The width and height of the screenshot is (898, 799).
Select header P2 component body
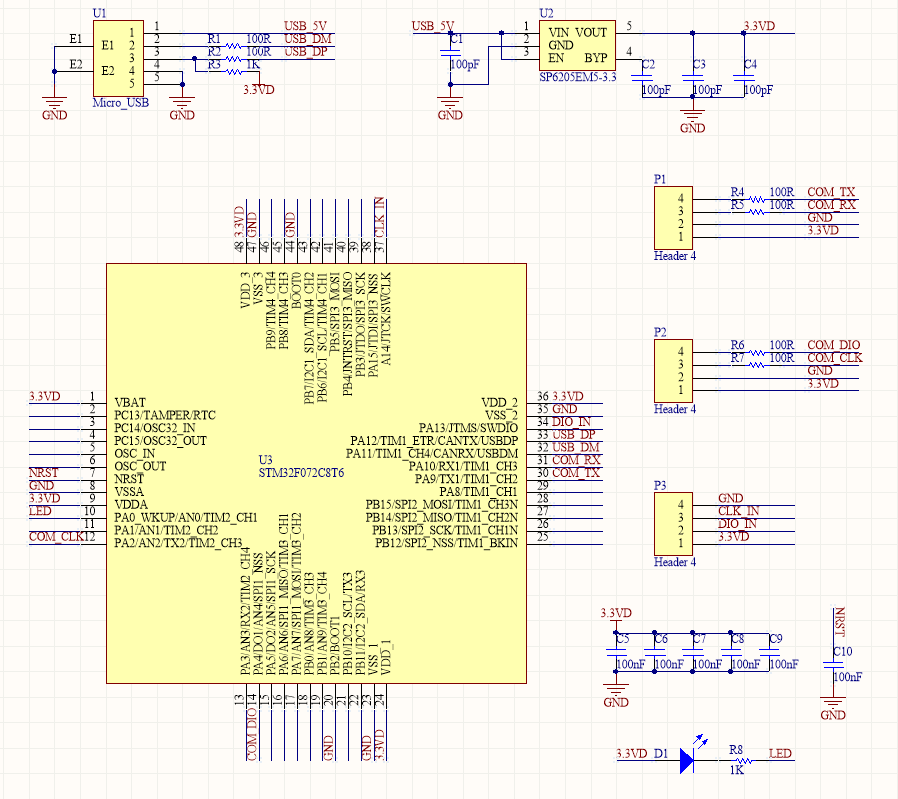pyautogui.click(x=674, y=371)
